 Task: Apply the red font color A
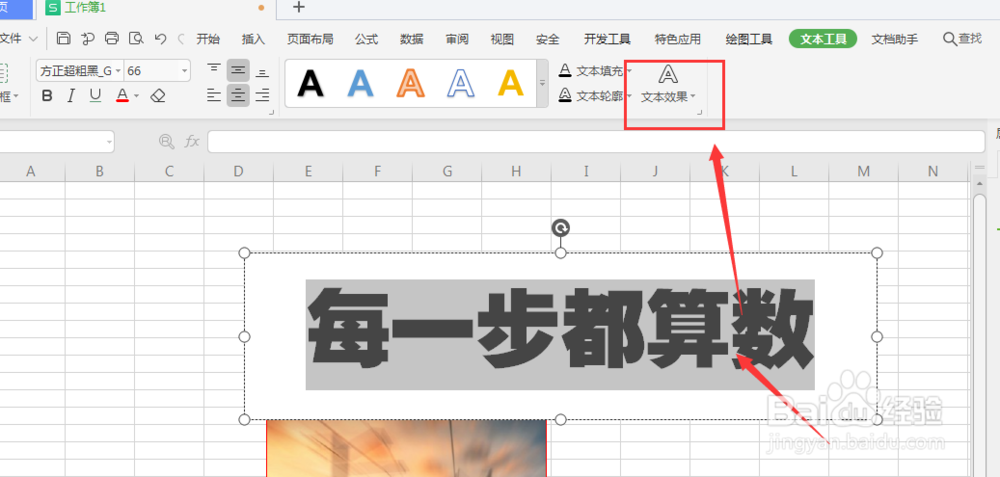(x=122, y=96)
